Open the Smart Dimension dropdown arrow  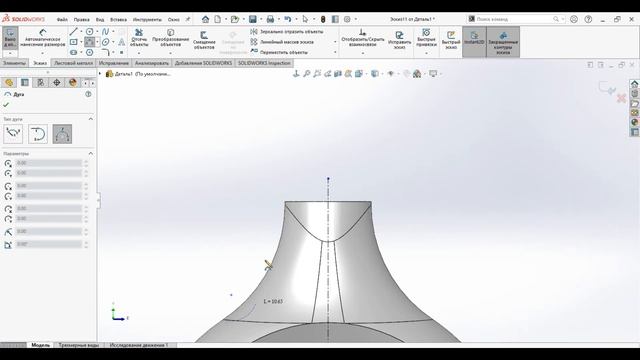(42, 53)
